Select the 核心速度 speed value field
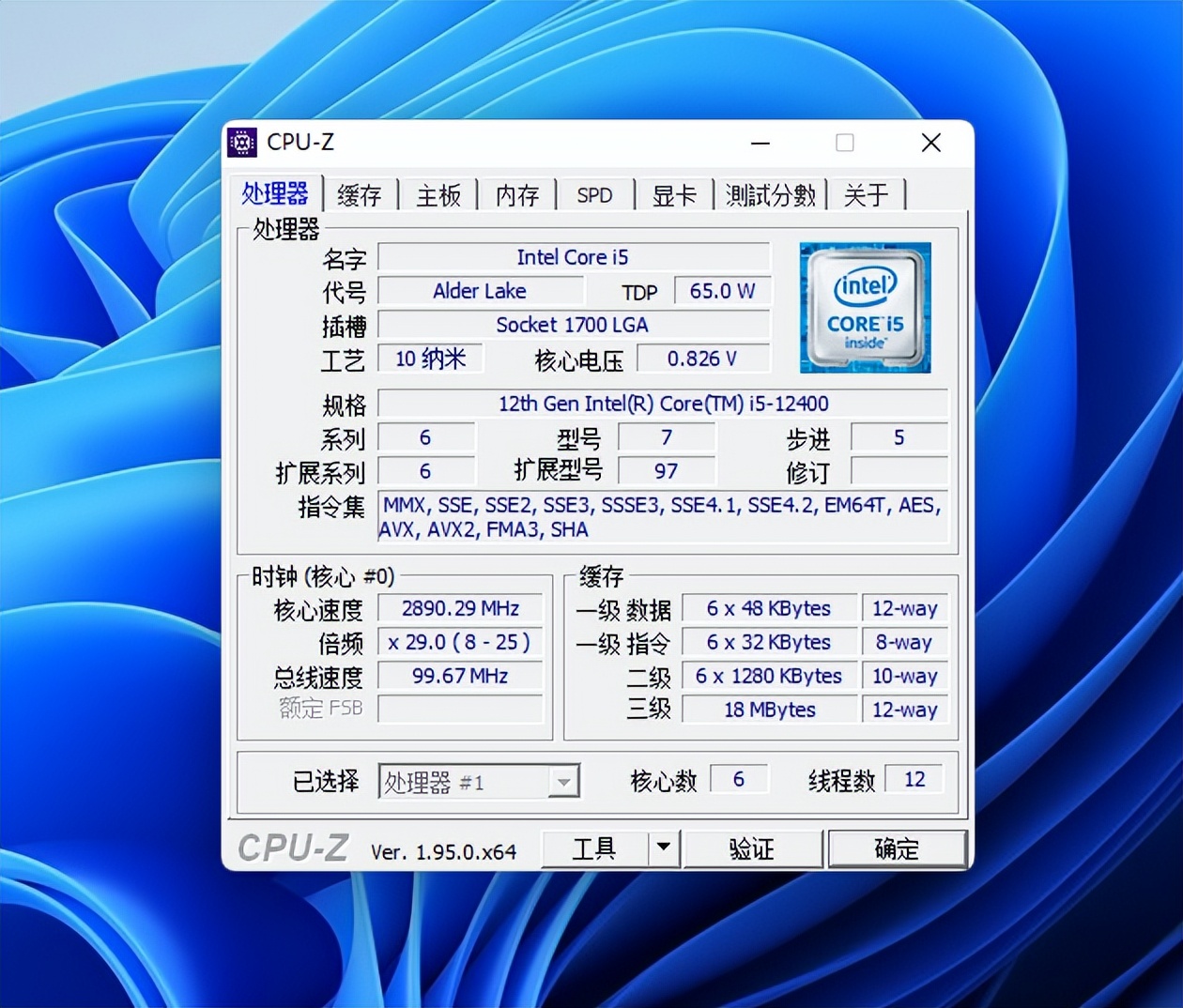 coord(459,608)
